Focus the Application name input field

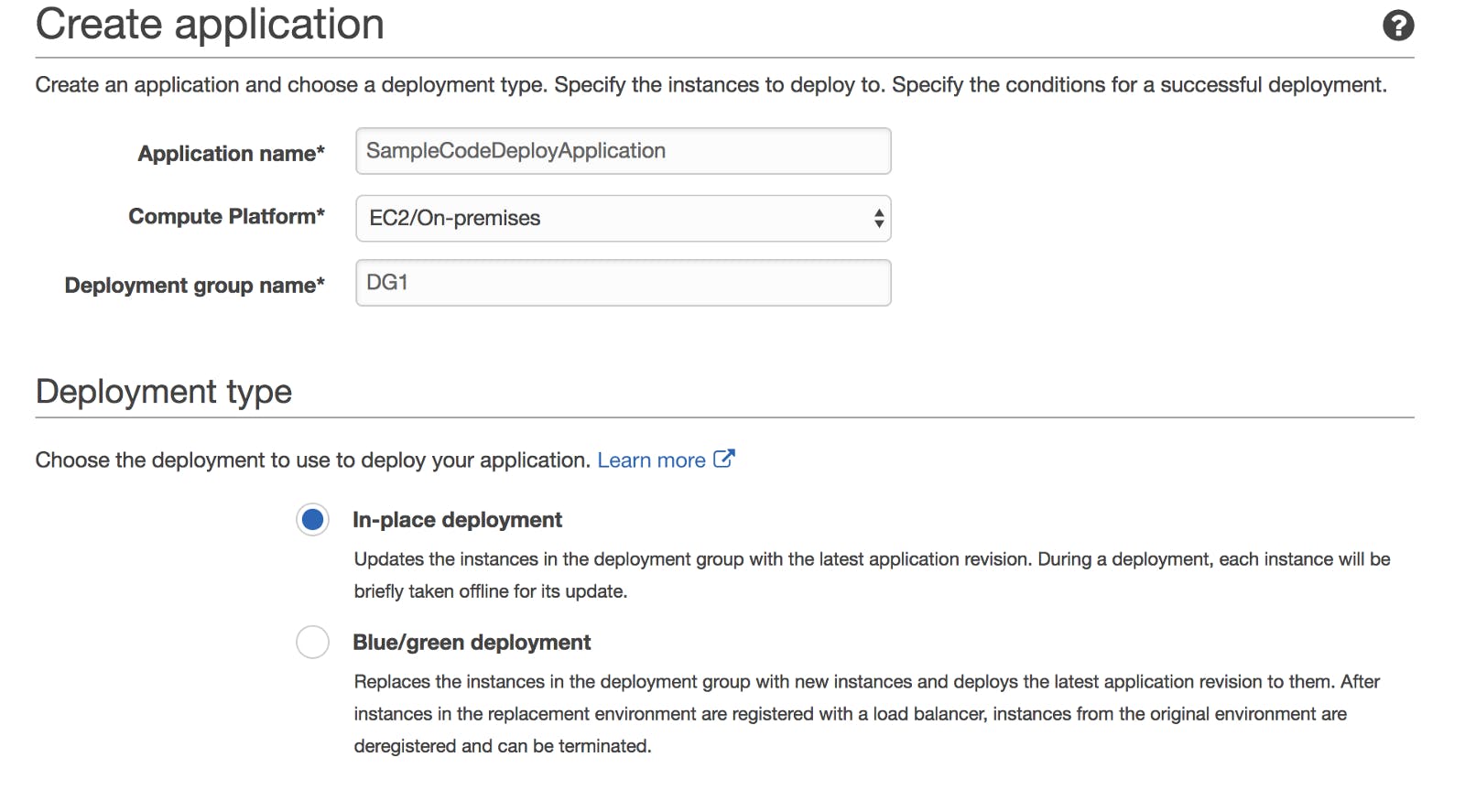click(x=623, y=151)
